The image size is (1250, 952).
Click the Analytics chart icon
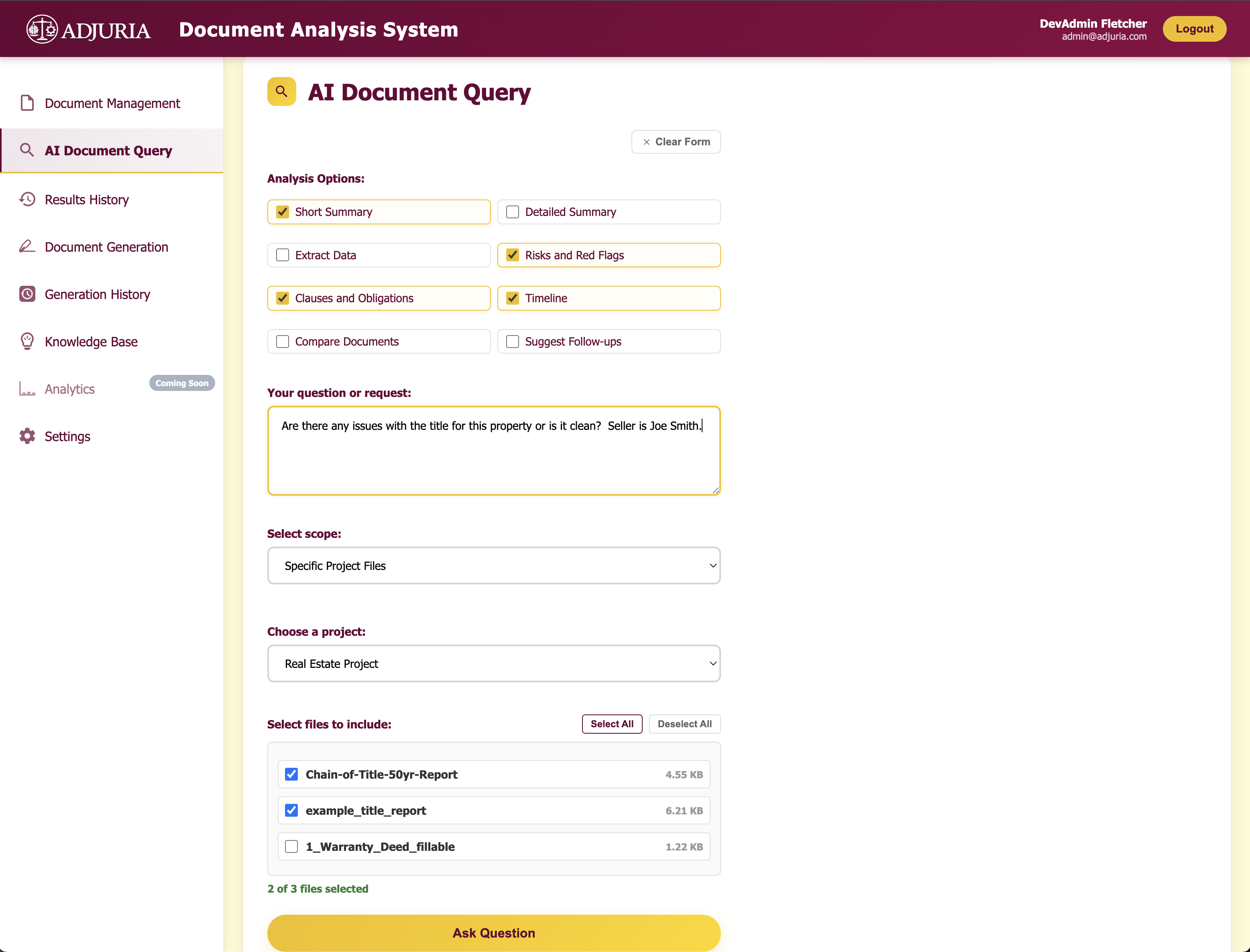point(27,389)
